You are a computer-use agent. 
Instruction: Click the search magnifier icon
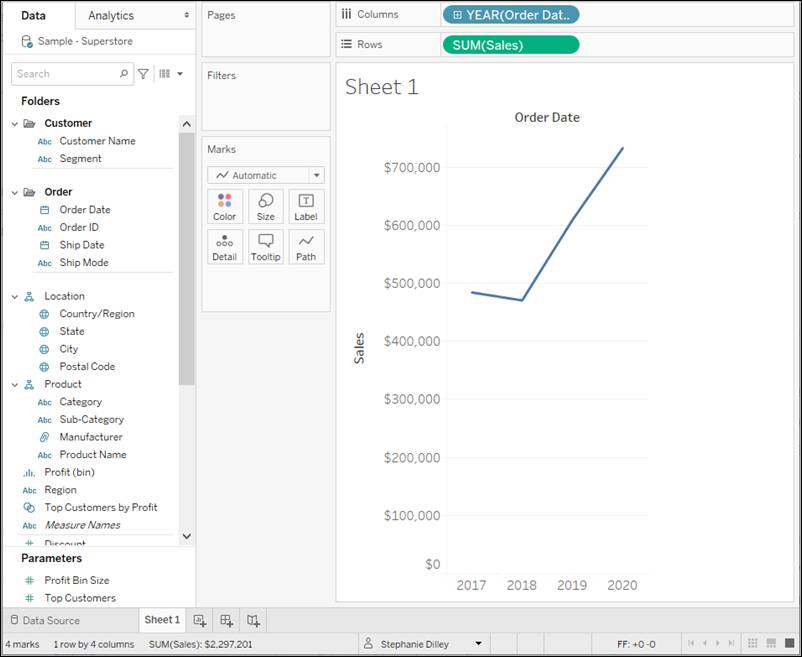point(124,74)
